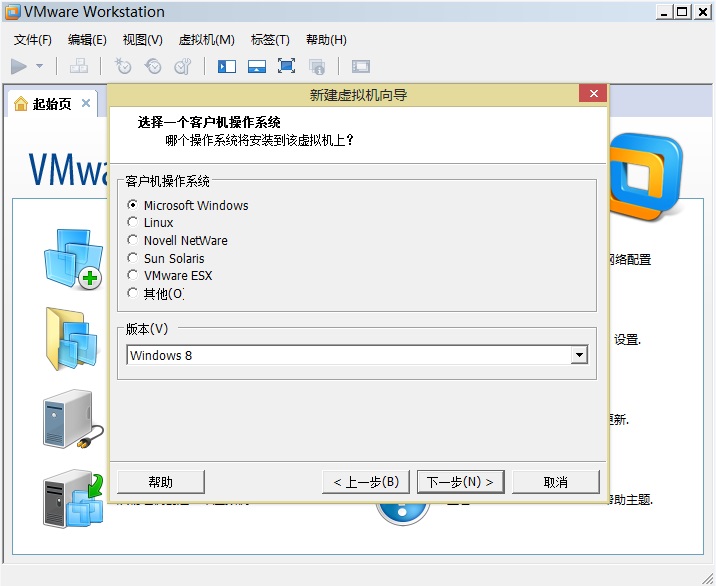The width and height of the screenshot is (716, 586).
Task: Click the Take Snapshot toolbar icon
Action: (x=123, y=67)
